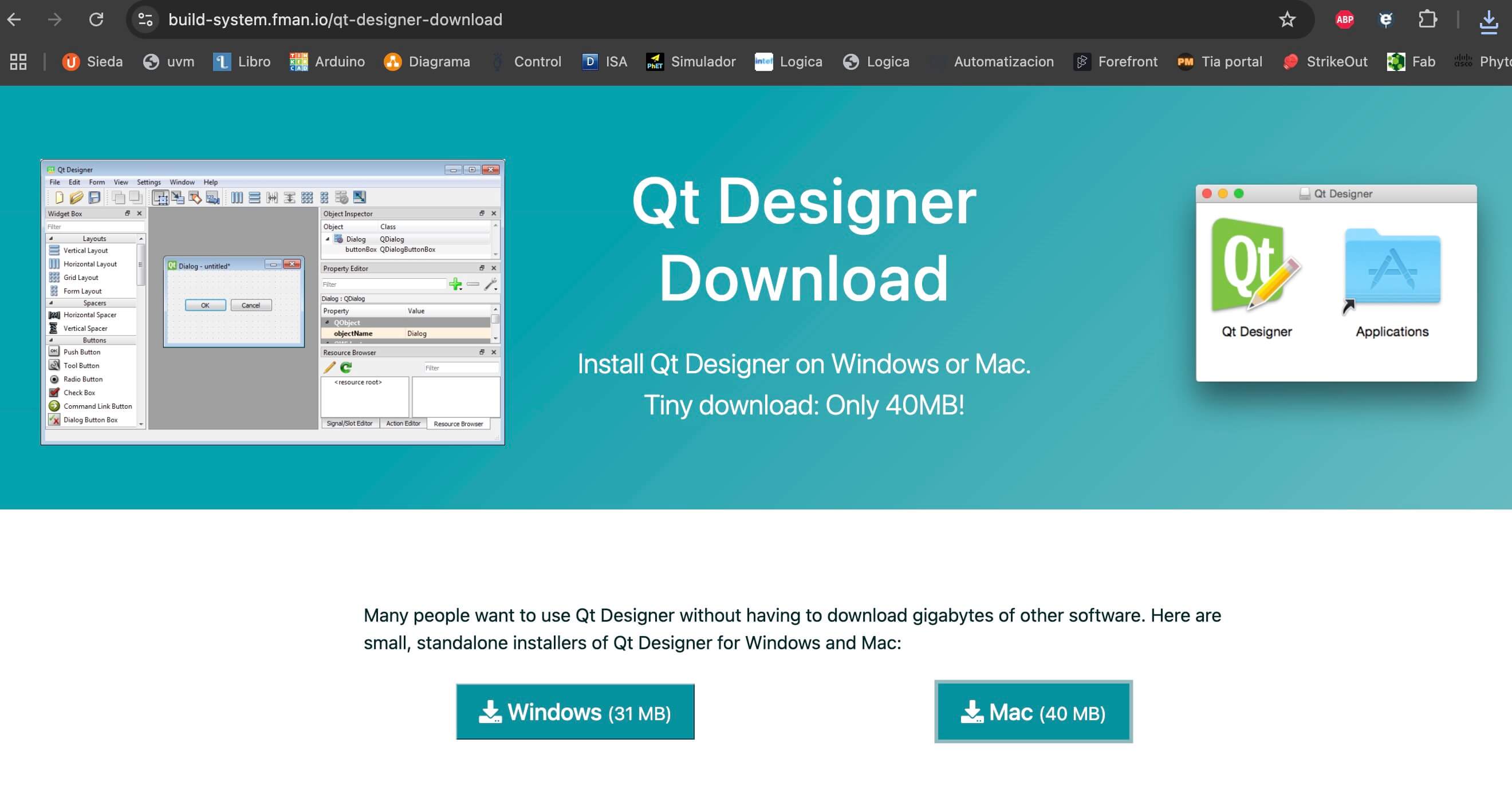Click 'Tiny download: Only 40MB!' text
This screenshot has width=1512, height=798.
[x=804, y=405]
